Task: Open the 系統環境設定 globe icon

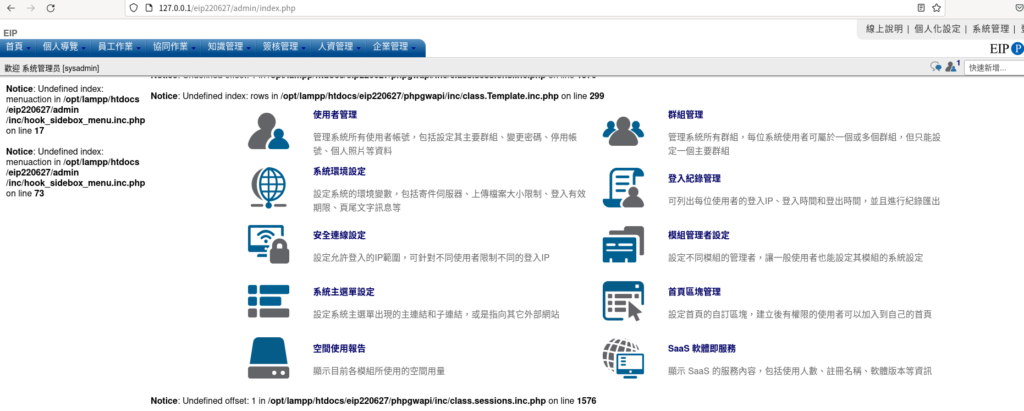Action: (268, 188)
